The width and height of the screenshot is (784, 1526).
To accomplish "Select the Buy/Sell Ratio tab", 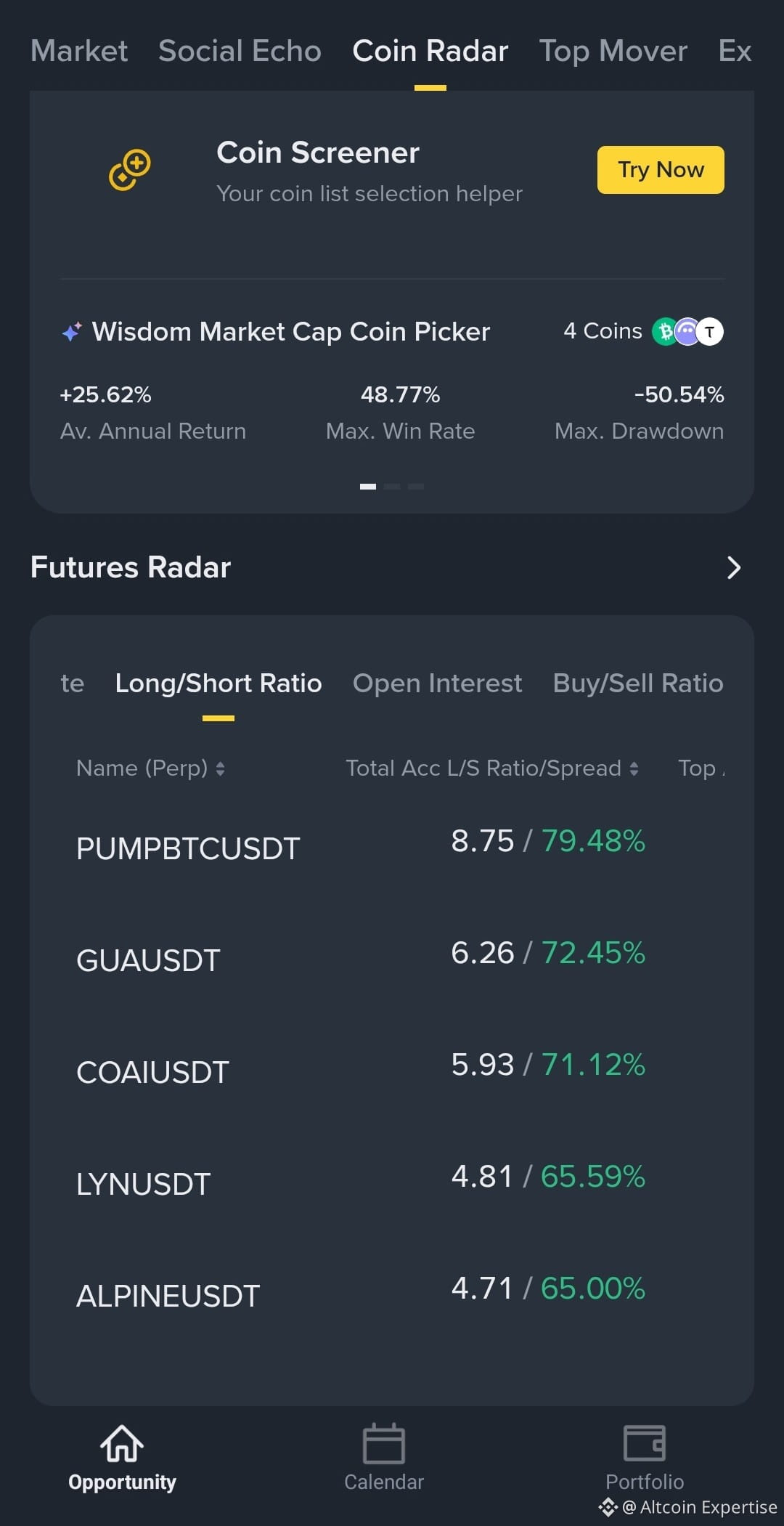I will coord(638,683).
